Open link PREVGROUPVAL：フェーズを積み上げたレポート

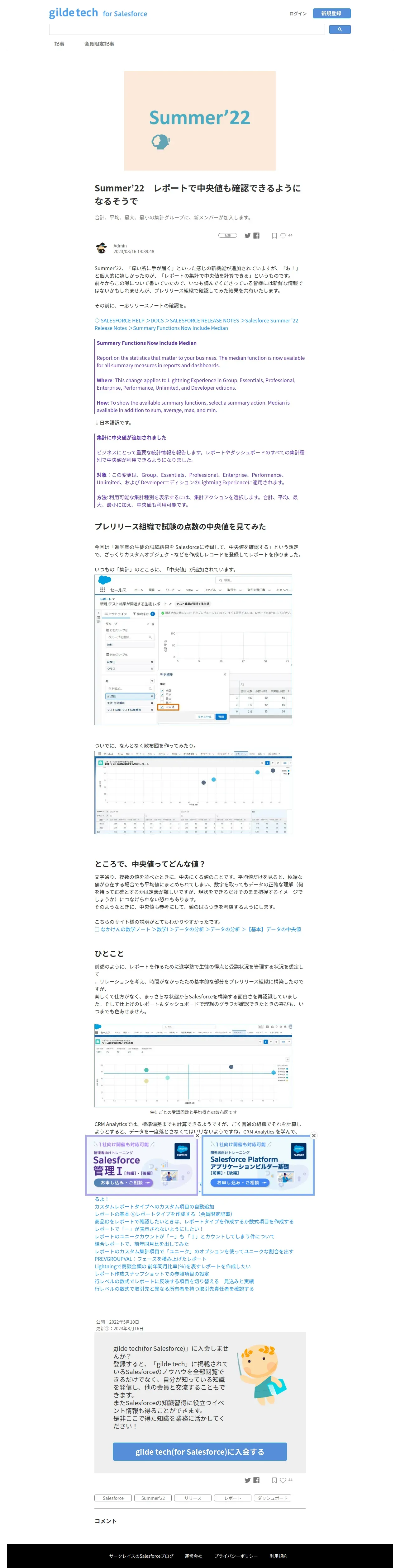coord(150,1259)
